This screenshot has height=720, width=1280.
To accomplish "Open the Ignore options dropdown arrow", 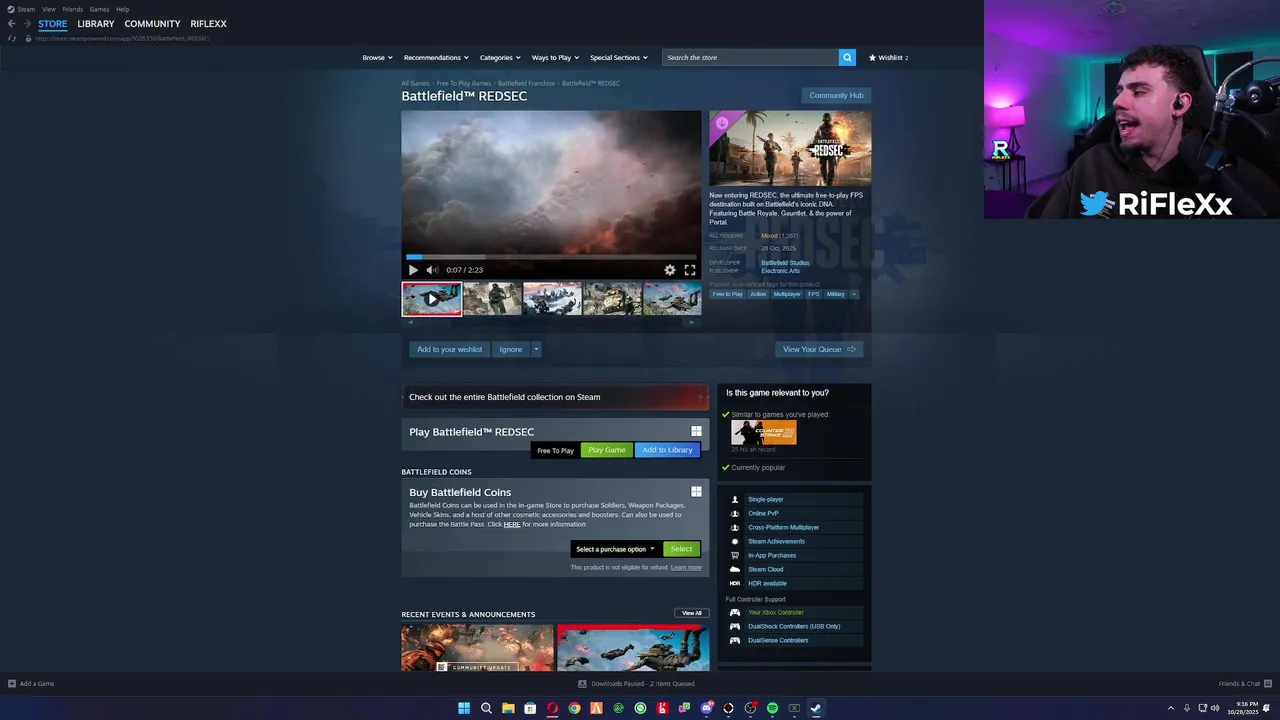I will point(536,349).
